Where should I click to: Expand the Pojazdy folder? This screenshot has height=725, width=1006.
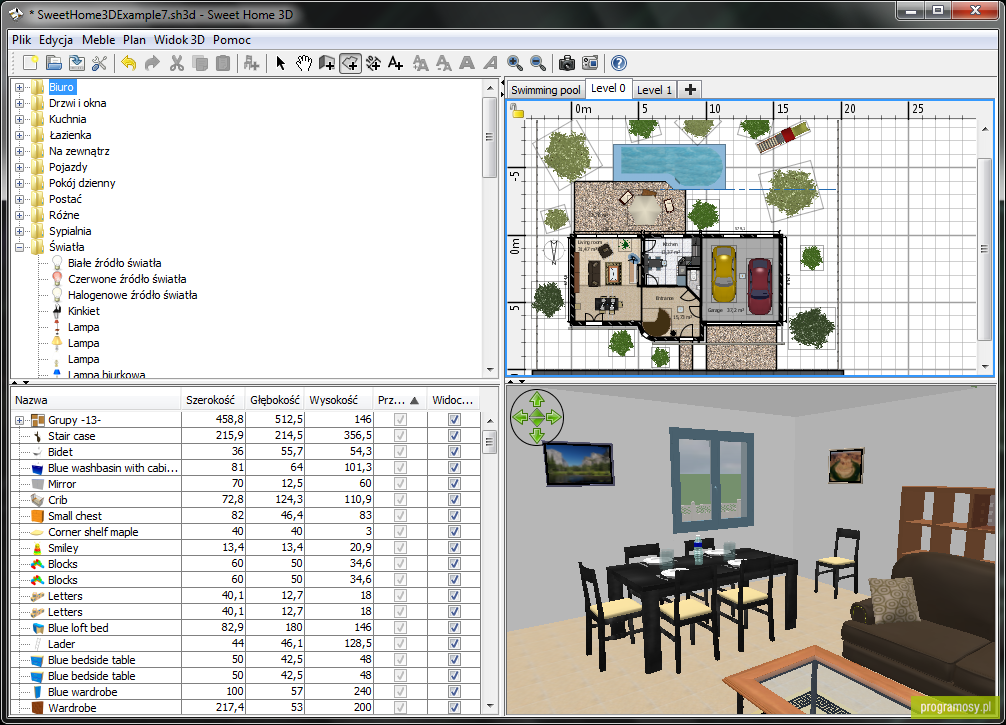tap(19, 167)
